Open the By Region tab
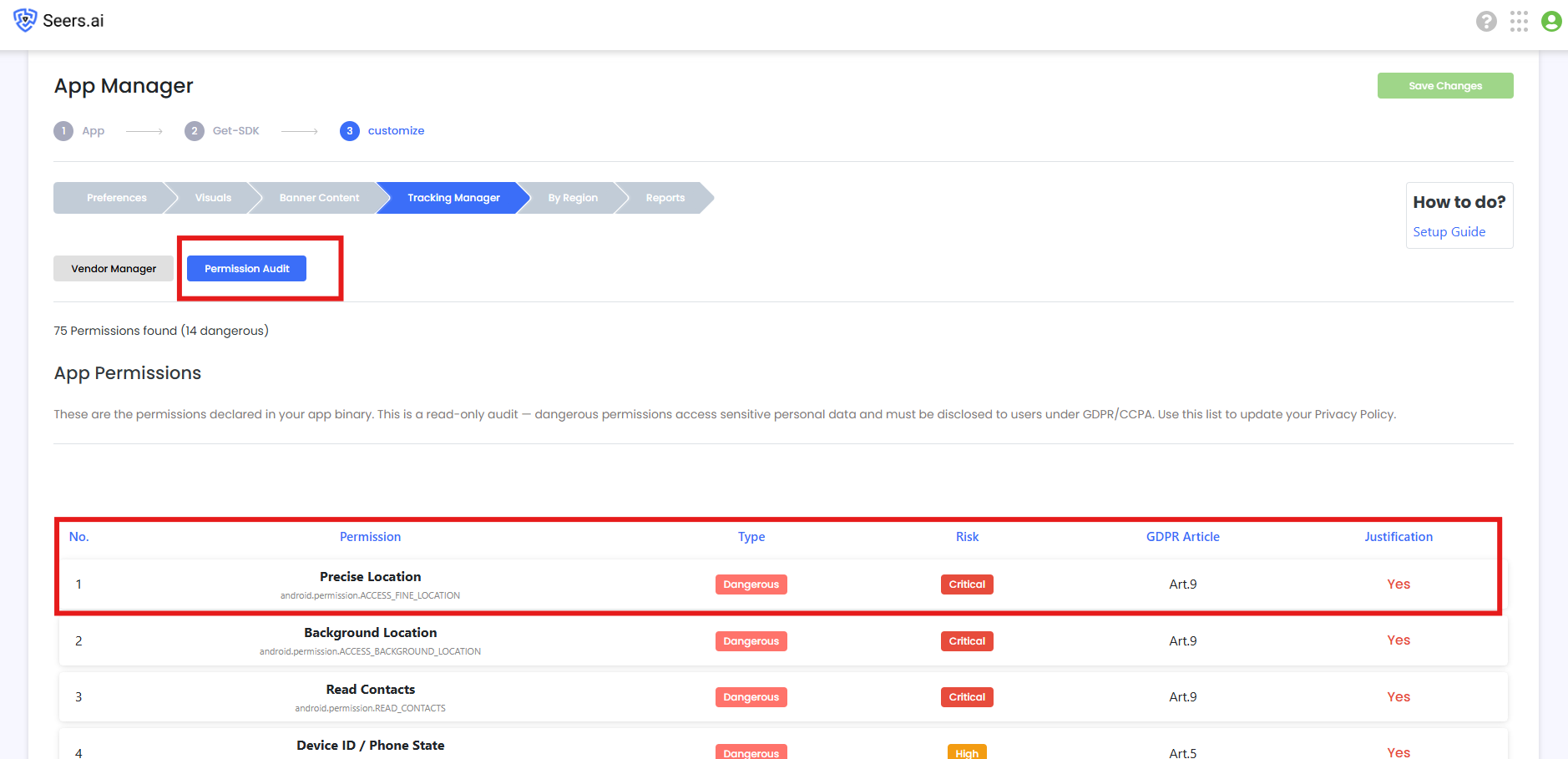The width and height of the screenshot is (1568, 759). point(573,198)
